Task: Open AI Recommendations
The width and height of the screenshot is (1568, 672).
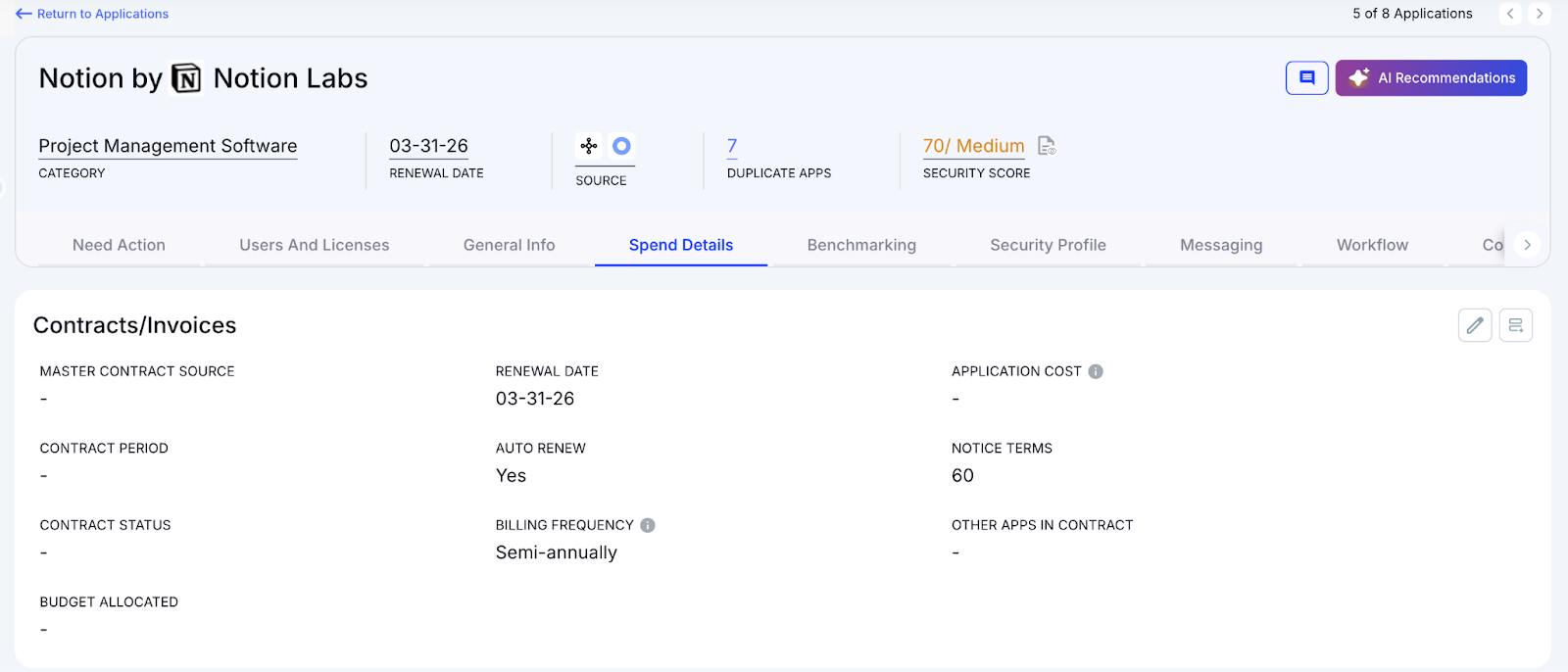Action: coord(1431,78)
